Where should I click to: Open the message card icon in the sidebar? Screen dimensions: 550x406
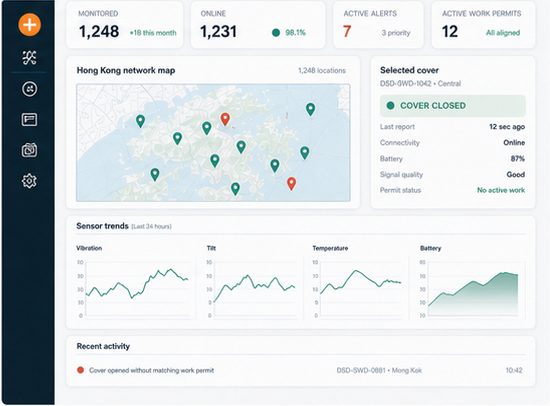click(29, 120)
